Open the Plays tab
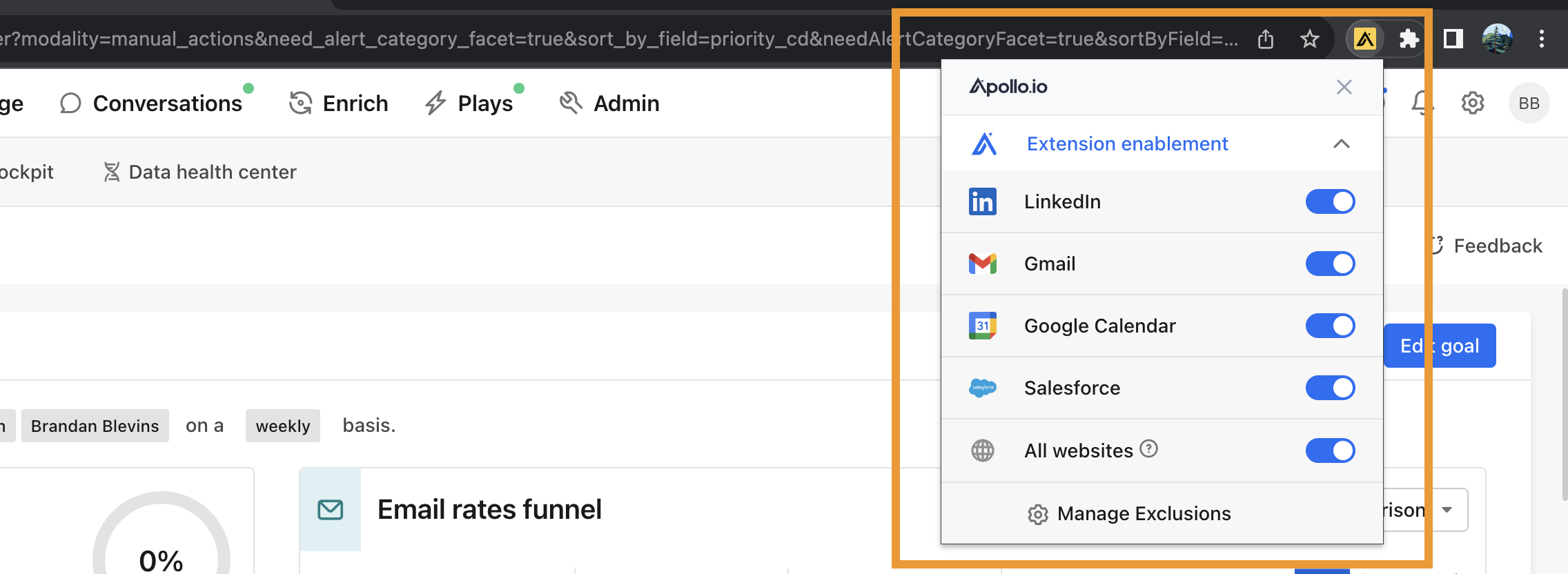Screen dimensions: 1568x574 point(475,103)
